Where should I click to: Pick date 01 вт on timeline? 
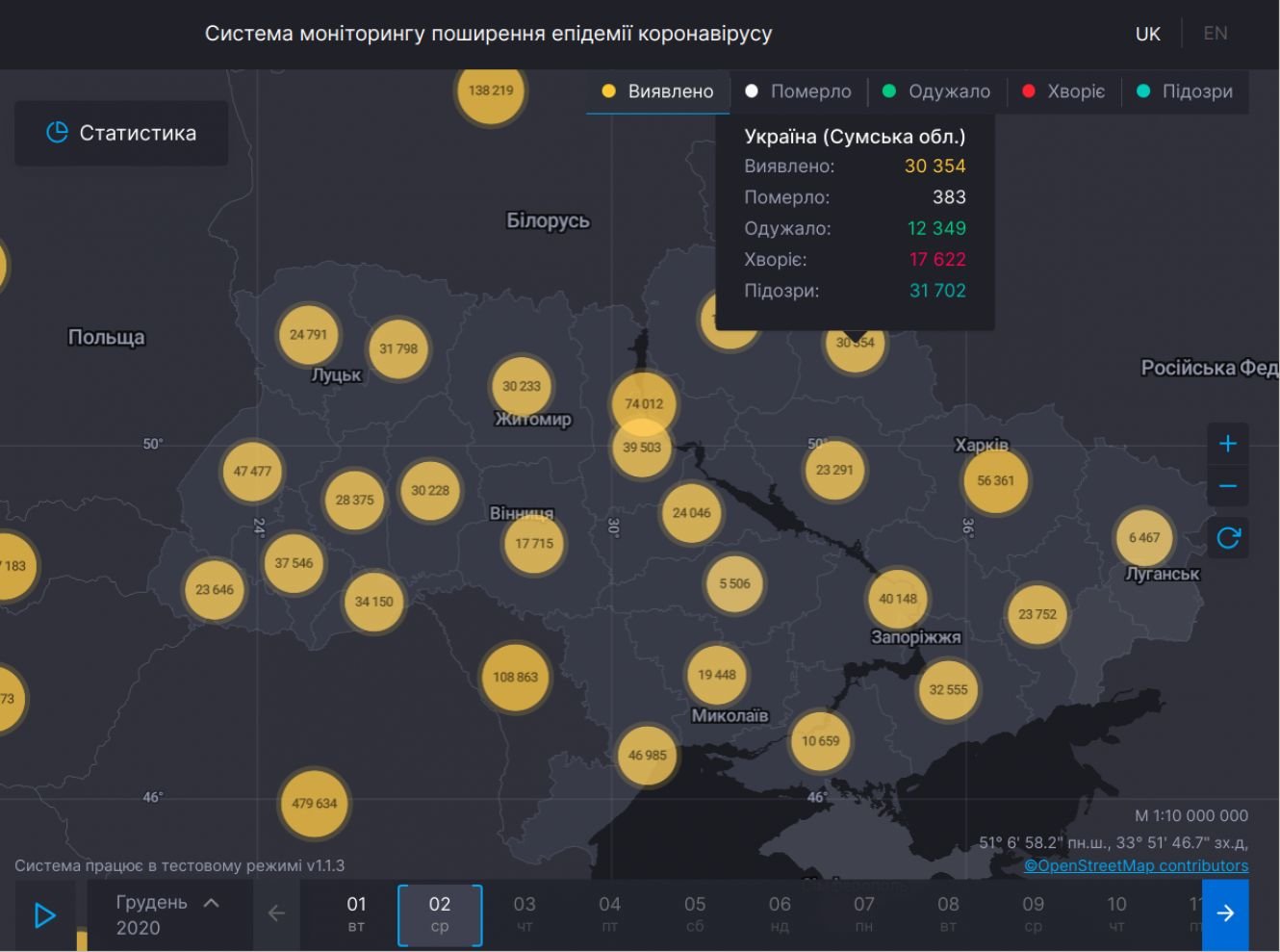click(x=356, y=913)
